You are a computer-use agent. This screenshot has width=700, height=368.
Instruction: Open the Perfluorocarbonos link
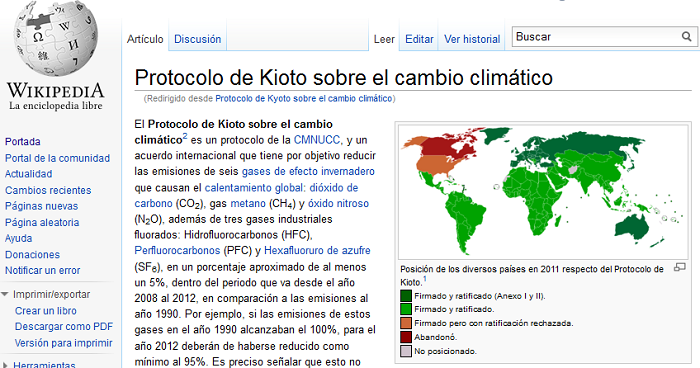tap(177, 251)
